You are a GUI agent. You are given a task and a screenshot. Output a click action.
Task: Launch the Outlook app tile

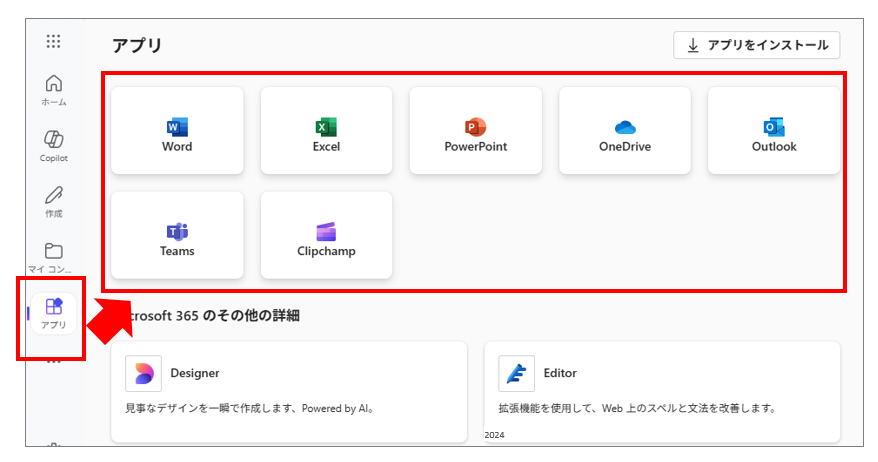point(774,130)
